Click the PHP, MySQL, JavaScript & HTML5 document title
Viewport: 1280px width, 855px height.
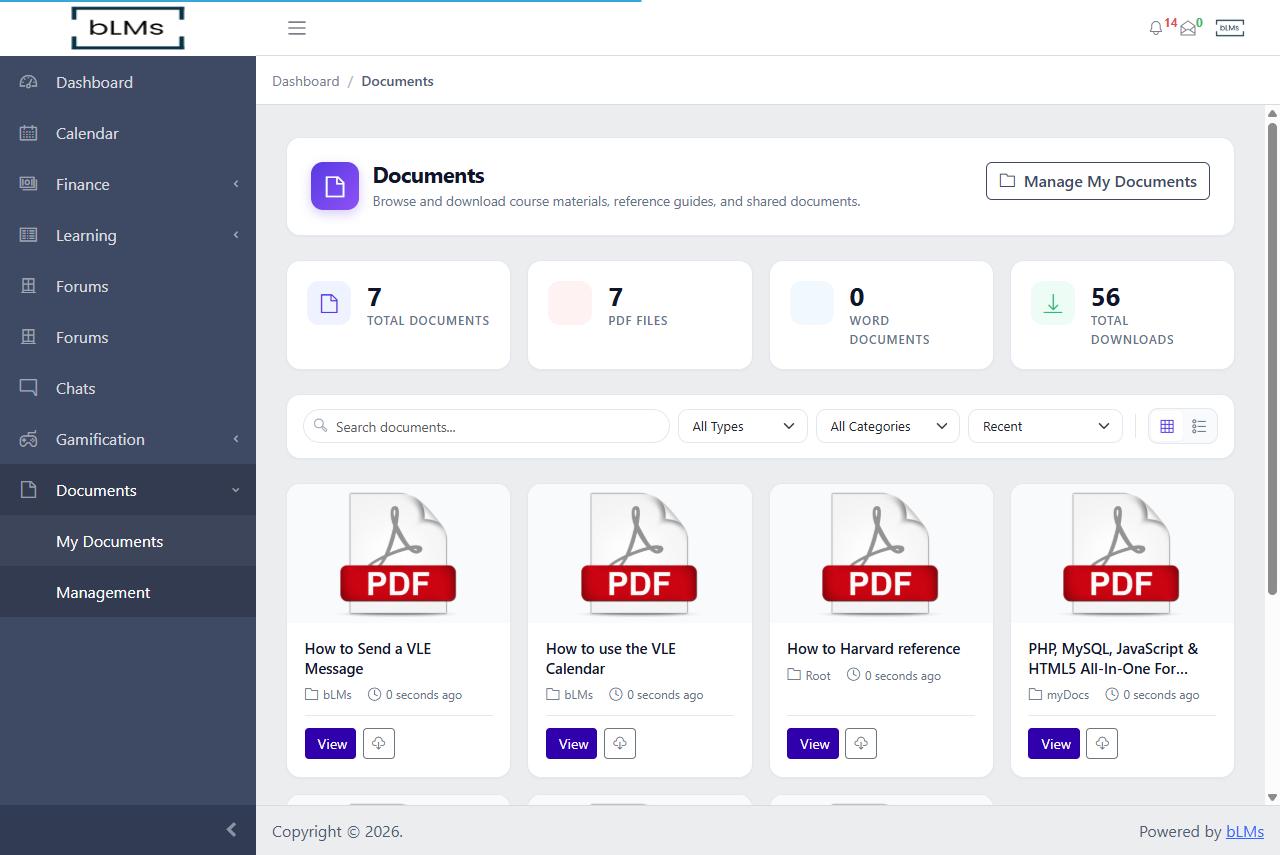pos(1113,658)
